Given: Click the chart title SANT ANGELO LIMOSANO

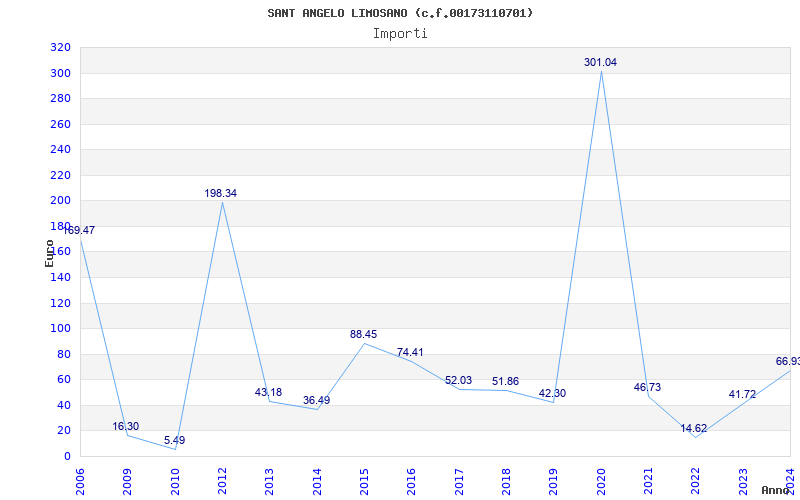Looking at the screenshot, I should click(x=400, y=13).
